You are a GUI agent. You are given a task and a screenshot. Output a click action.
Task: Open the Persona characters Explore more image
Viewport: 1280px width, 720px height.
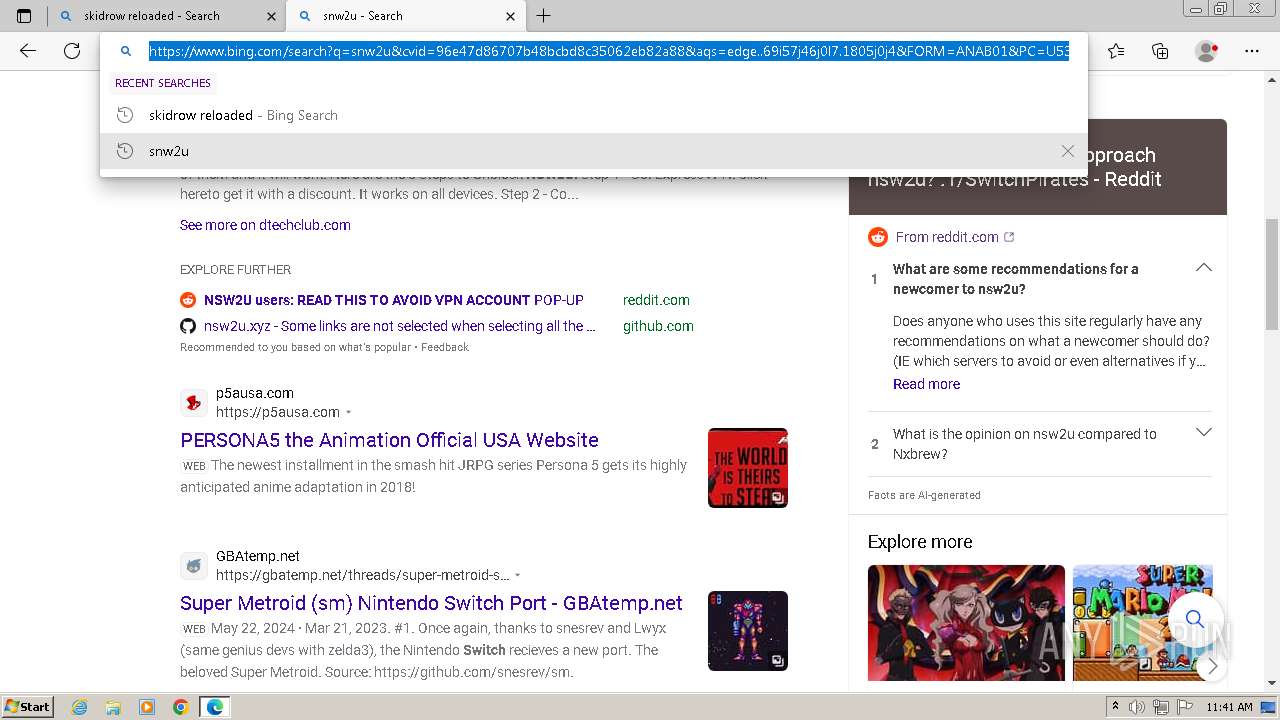click(966, 623)
